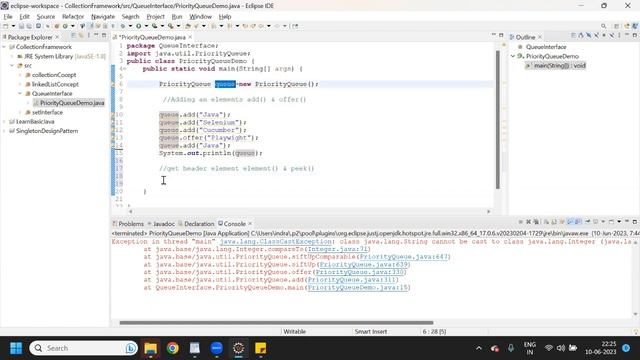The image size is (640, 360).
Task: Open the Source menu
Action: click(x=46, y=17)
